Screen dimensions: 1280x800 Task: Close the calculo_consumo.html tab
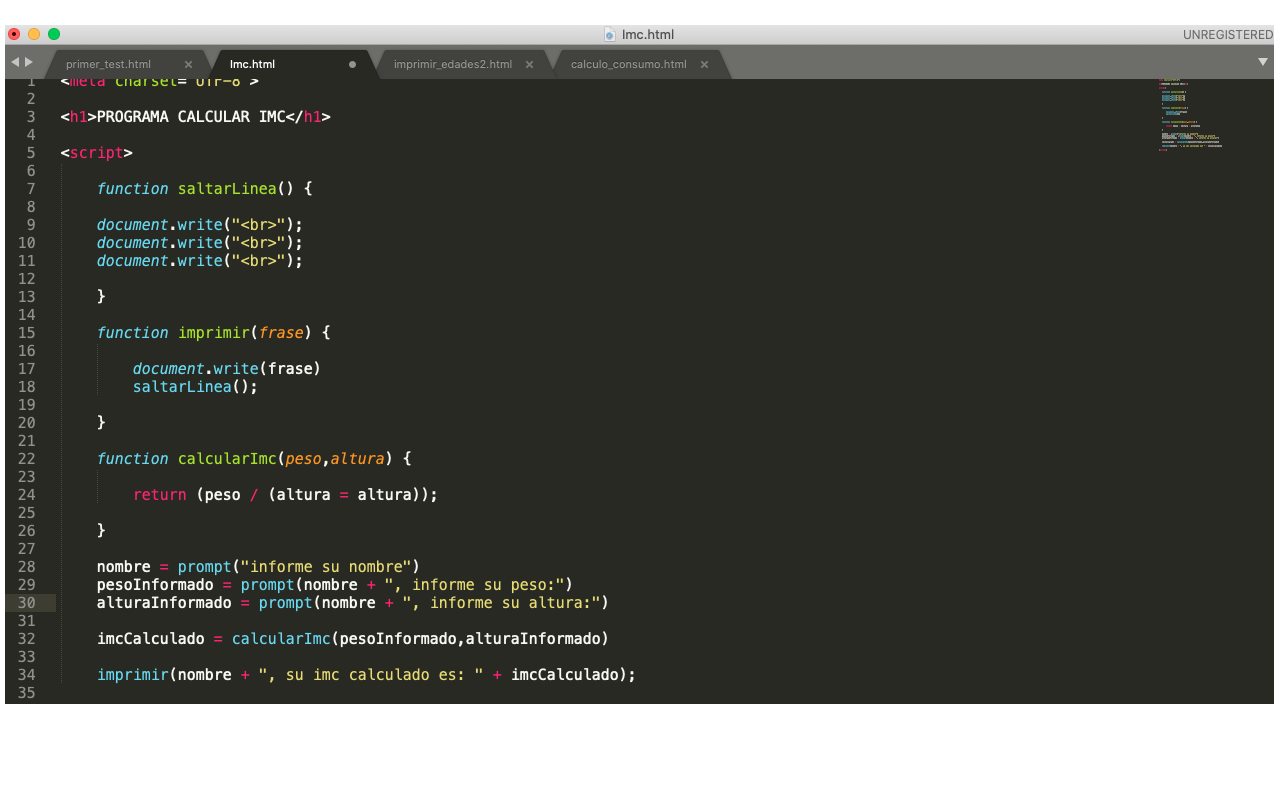[x=704, y=64]
